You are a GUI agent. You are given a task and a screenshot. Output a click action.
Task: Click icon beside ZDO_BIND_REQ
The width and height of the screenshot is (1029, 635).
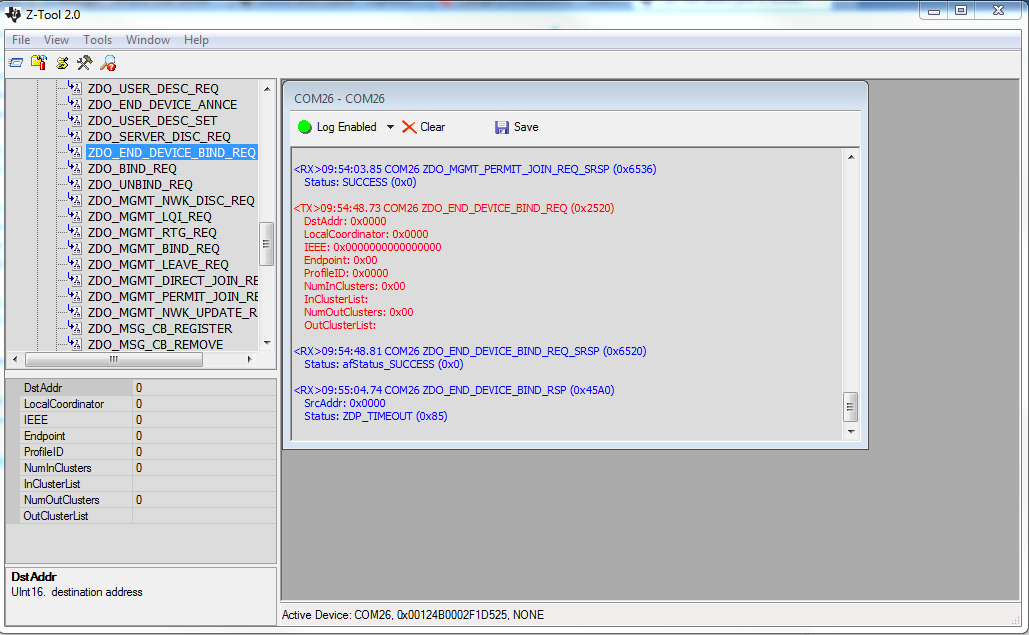tap(75, 168)
